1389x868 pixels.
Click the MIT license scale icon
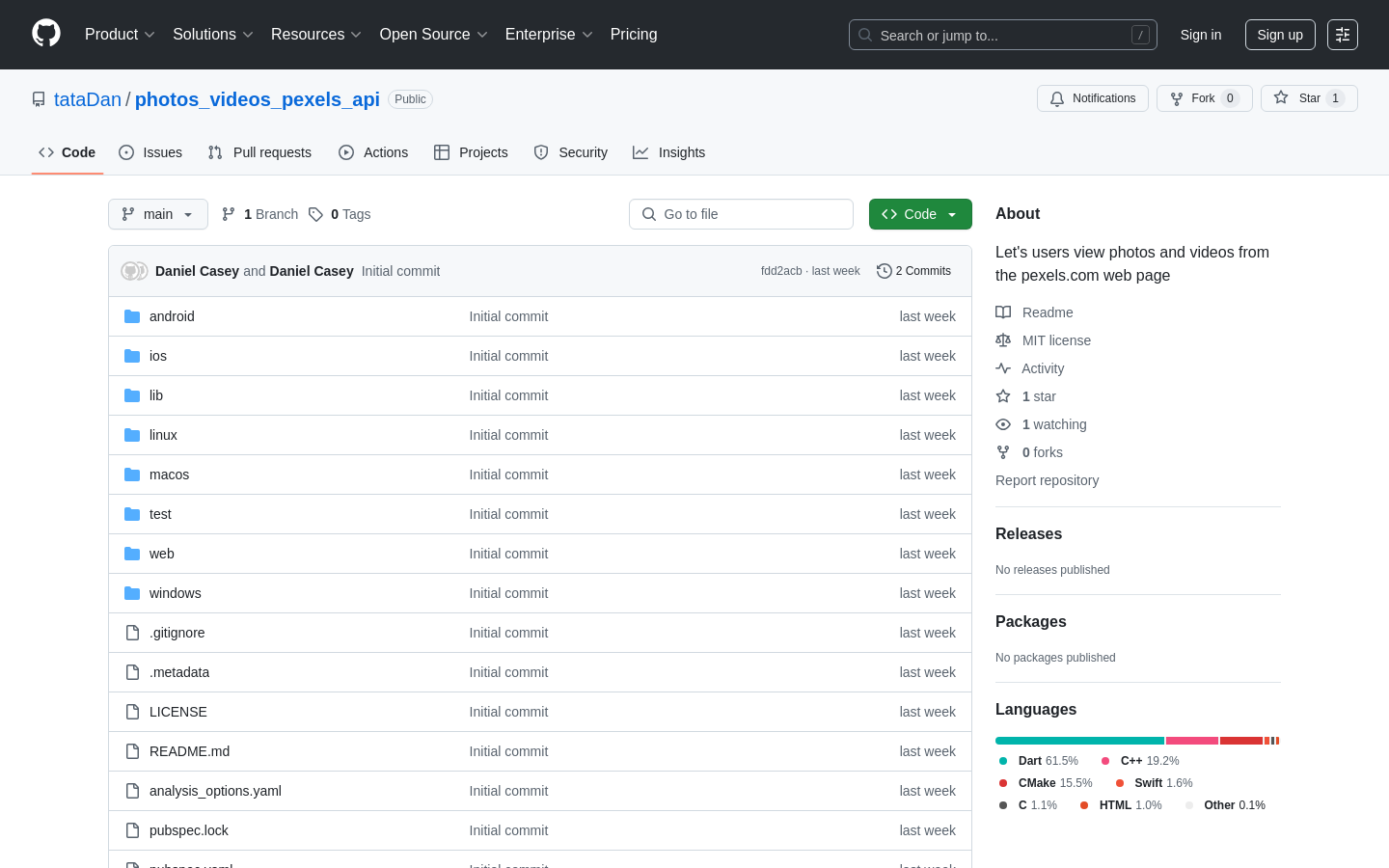1003,340
